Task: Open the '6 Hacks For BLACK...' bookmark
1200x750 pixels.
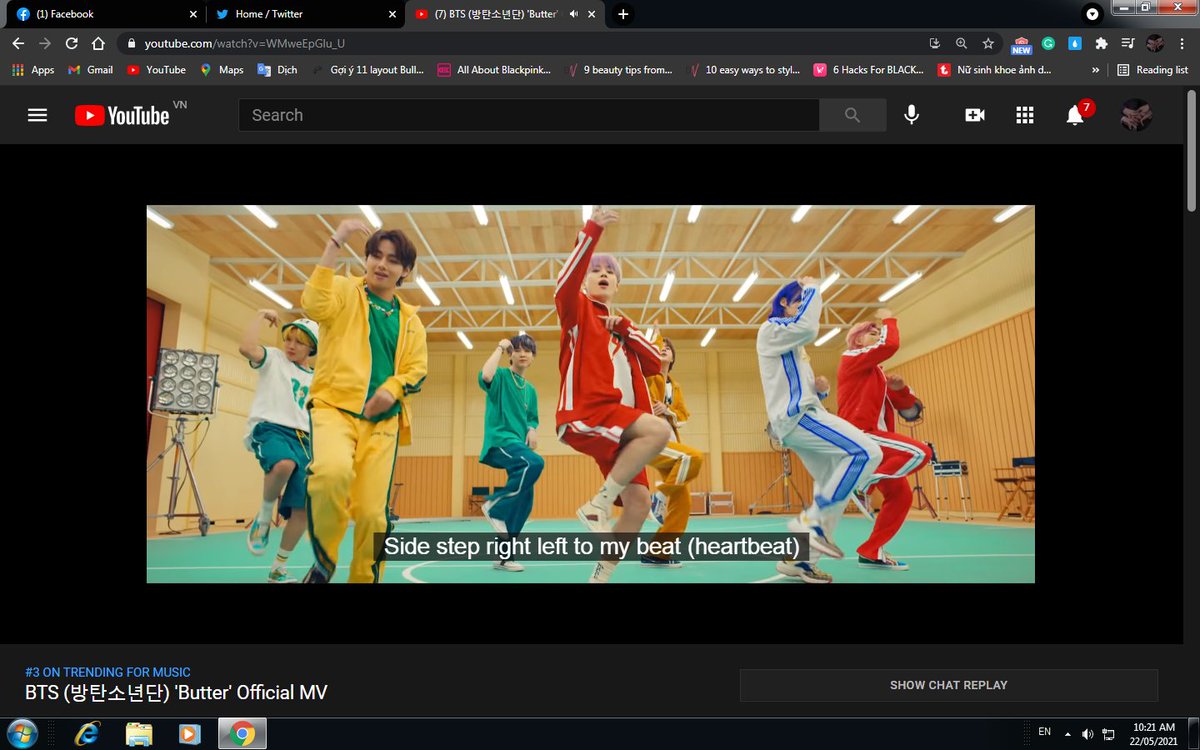Action: pyautogui.click(x=868, y=70)
